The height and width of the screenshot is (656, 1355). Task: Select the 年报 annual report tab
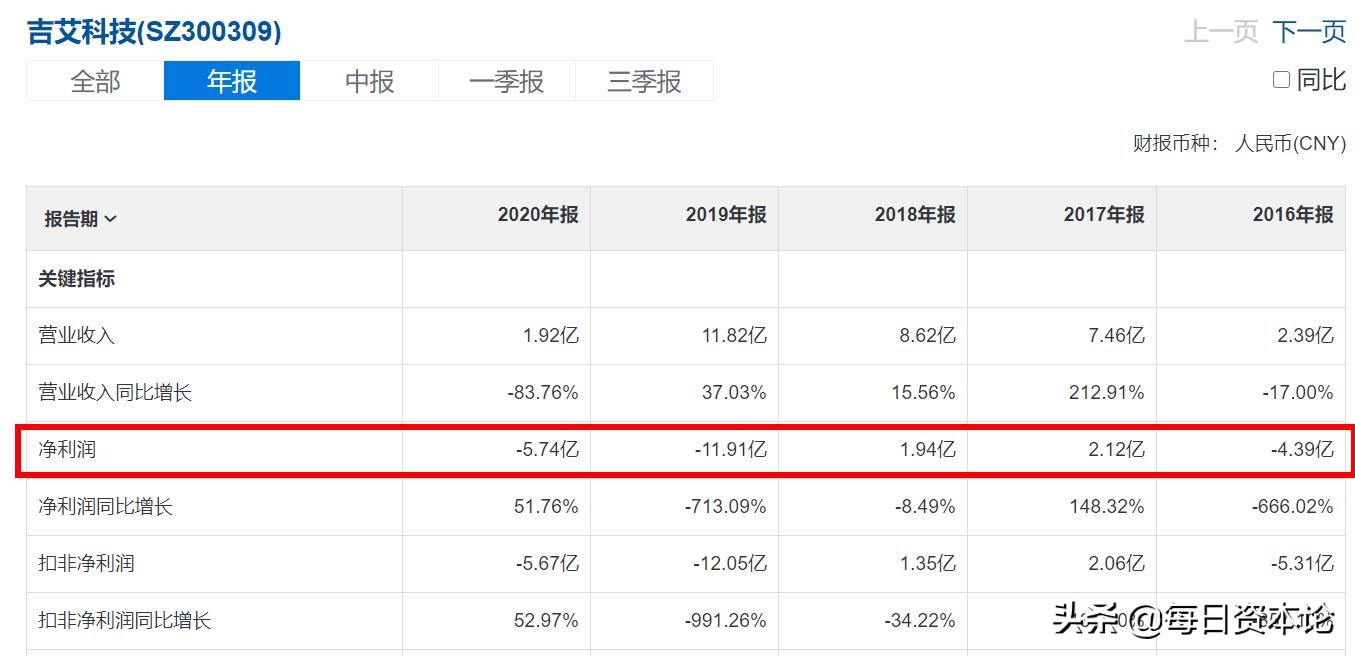(x=231, y=82)
